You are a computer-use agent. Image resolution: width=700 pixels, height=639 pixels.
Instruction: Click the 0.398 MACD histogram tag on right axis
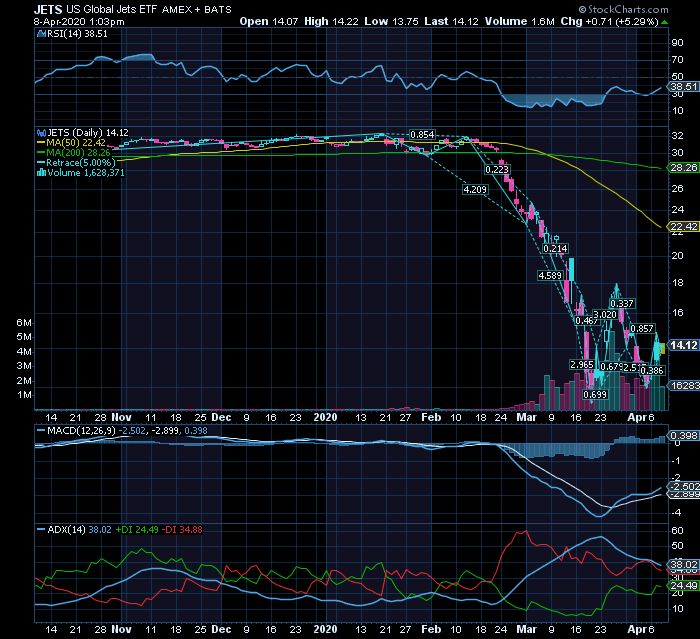[683, 435]
